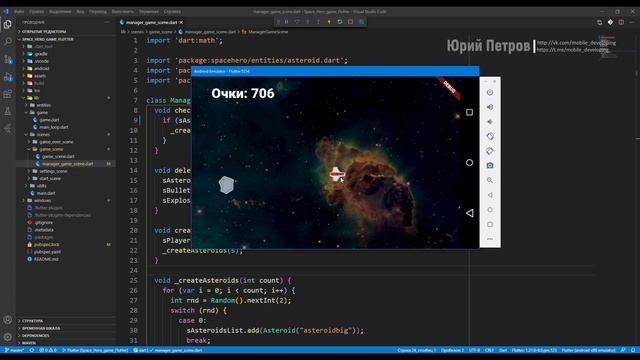Viewport: 640px width, 360px height.
Task: Close the manager_game_scene.dart tab
Action: coord(181,22)
